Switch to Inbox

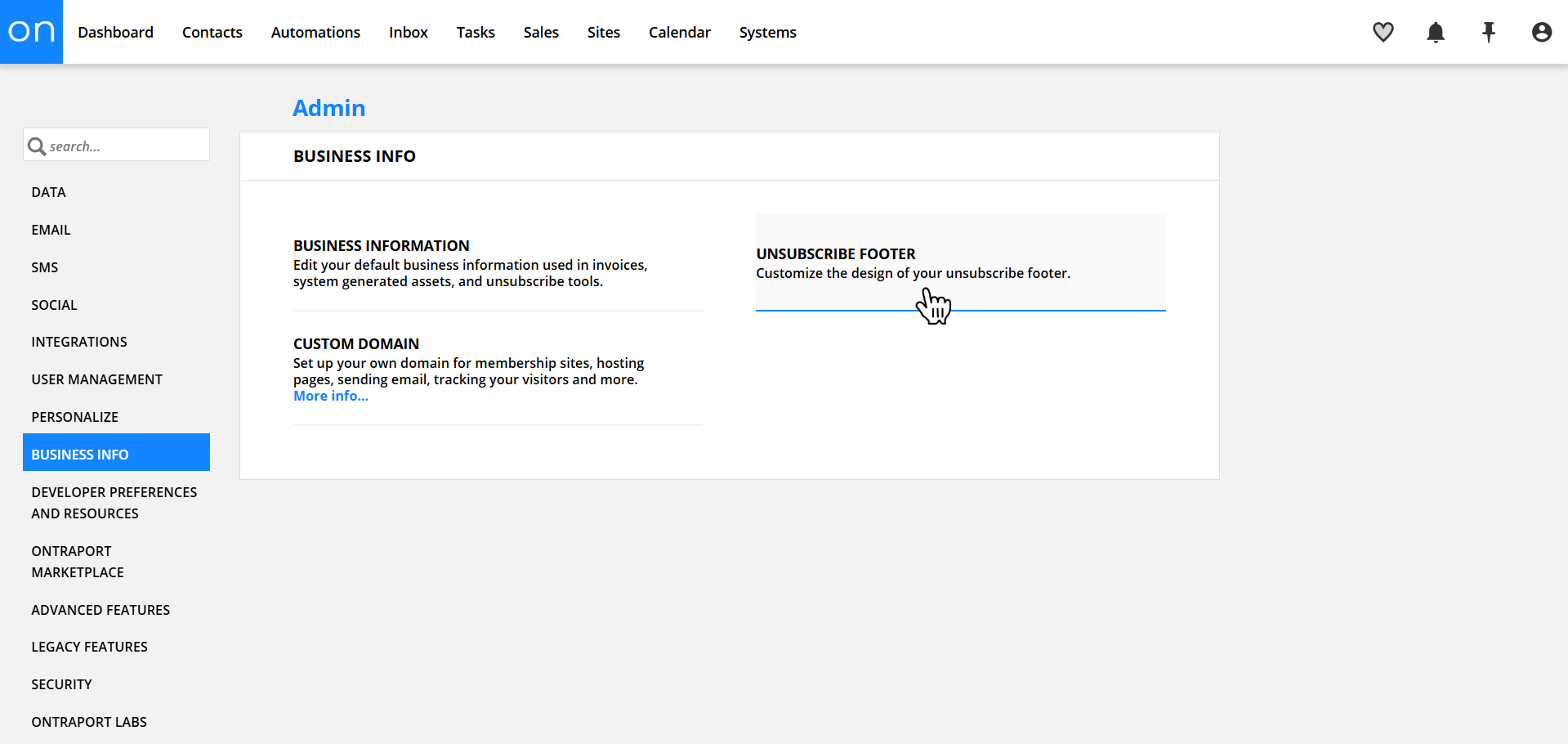point(409,32)
